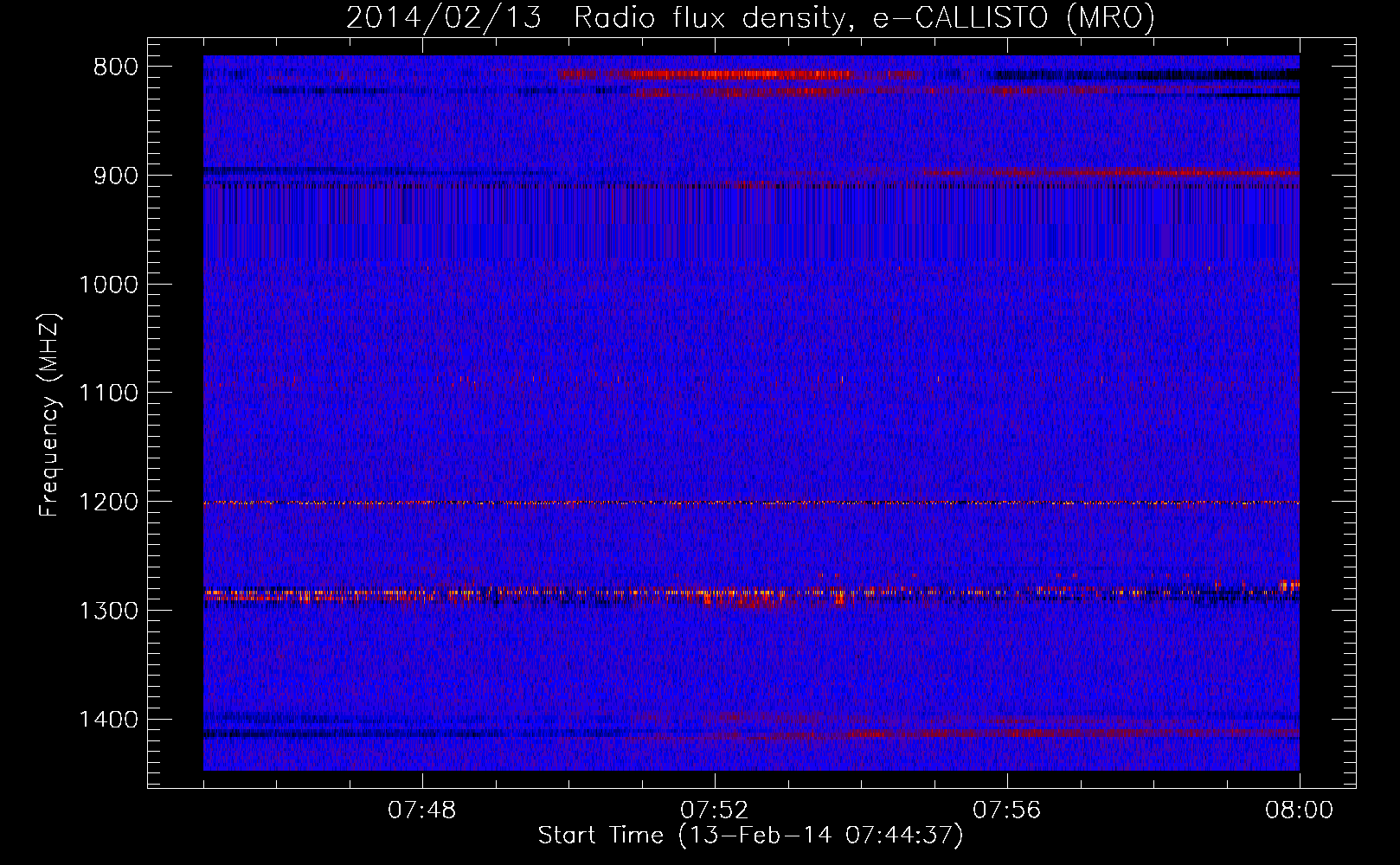Select the 1000 frequency axis label

coord(108,285)
